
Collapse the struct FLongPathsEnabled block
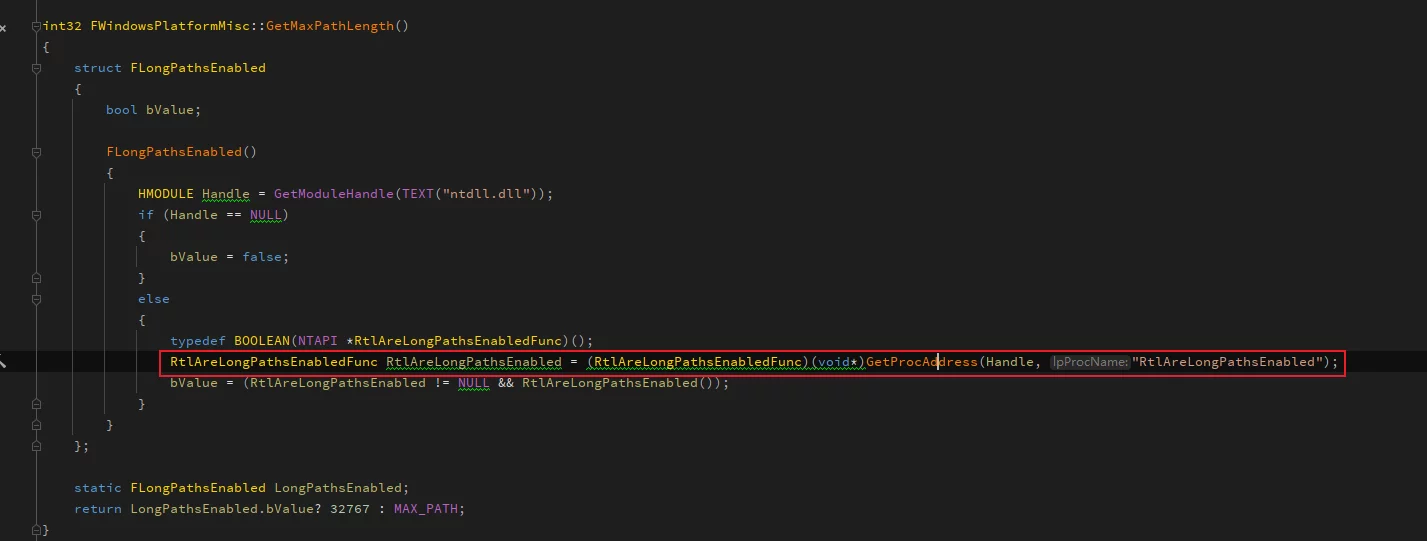(37, 68)
